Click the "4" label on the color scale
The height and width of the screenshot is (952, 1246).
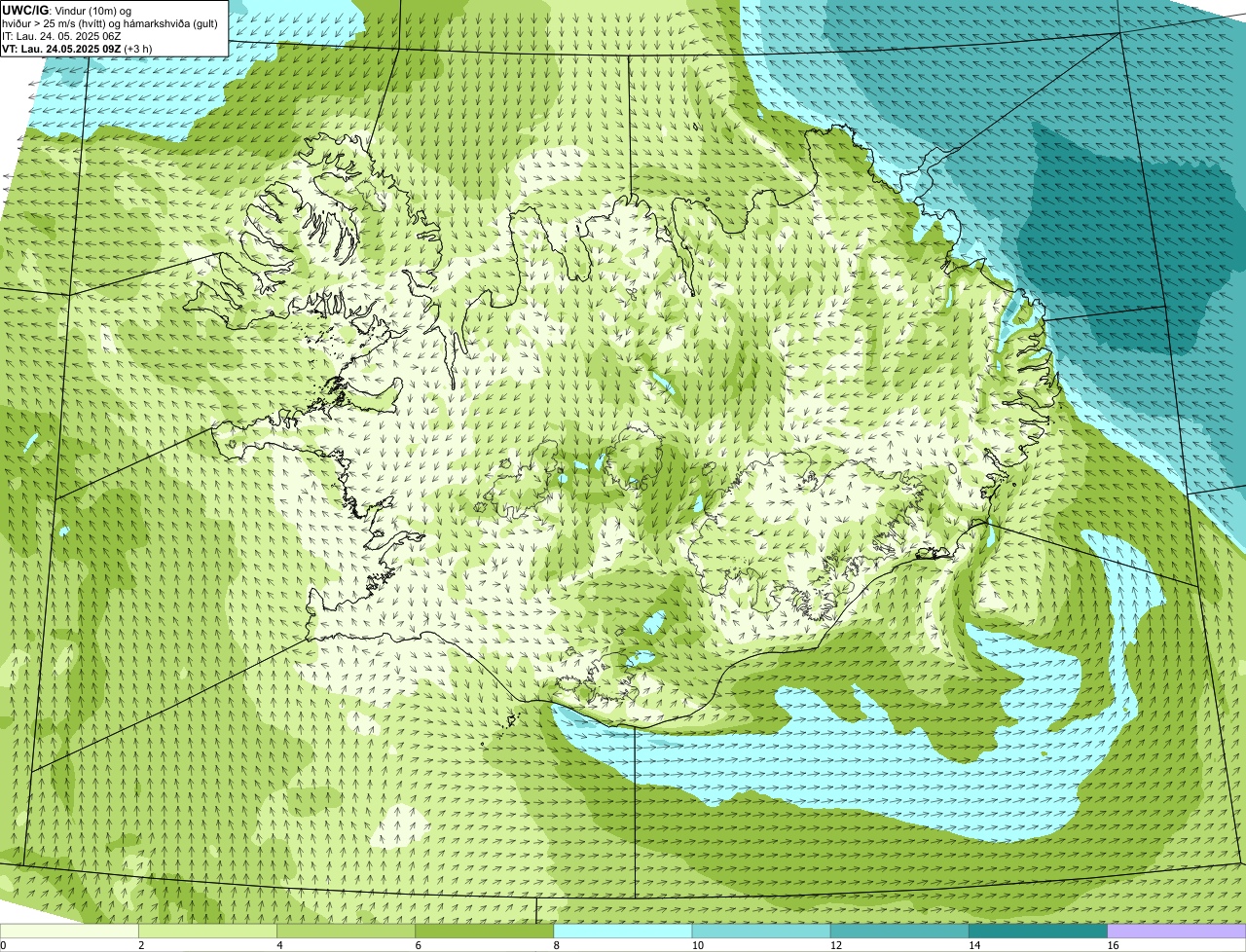pos(279,945)
